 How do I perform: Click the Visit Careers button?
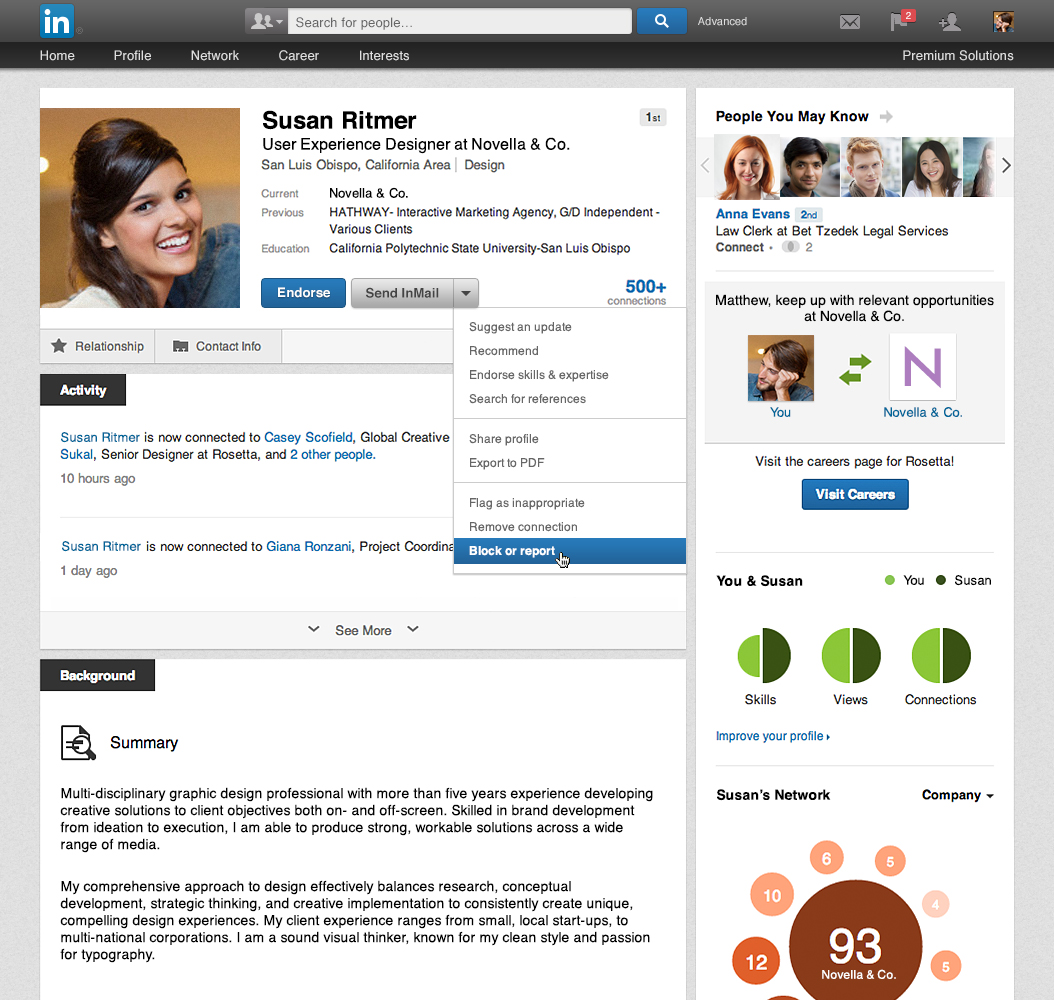pyautogui.click(x=855, y=495)
